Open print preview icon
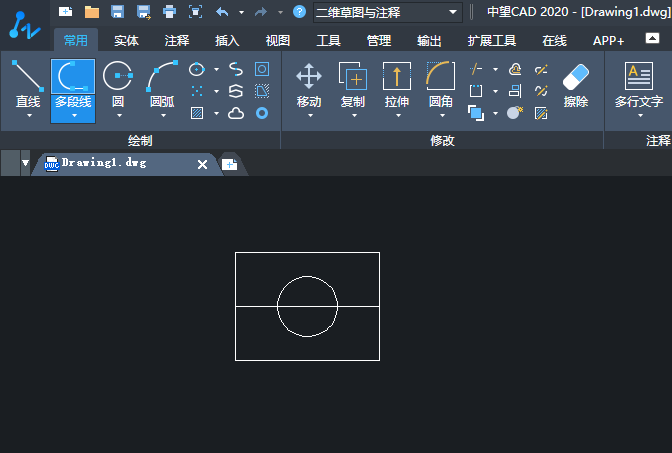Viewport: 672px width, 453px height. pos(195,12)
